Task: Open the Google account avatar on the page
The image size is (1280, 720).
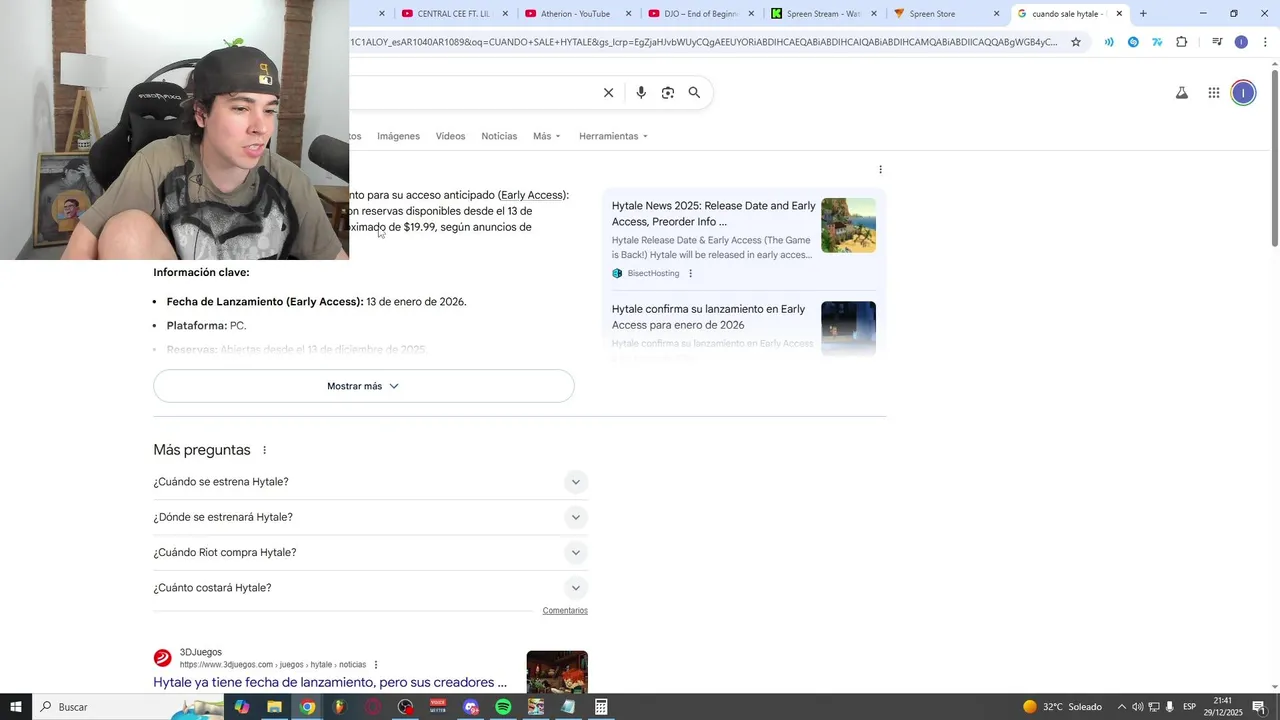Action: [x=1243, y=93]
